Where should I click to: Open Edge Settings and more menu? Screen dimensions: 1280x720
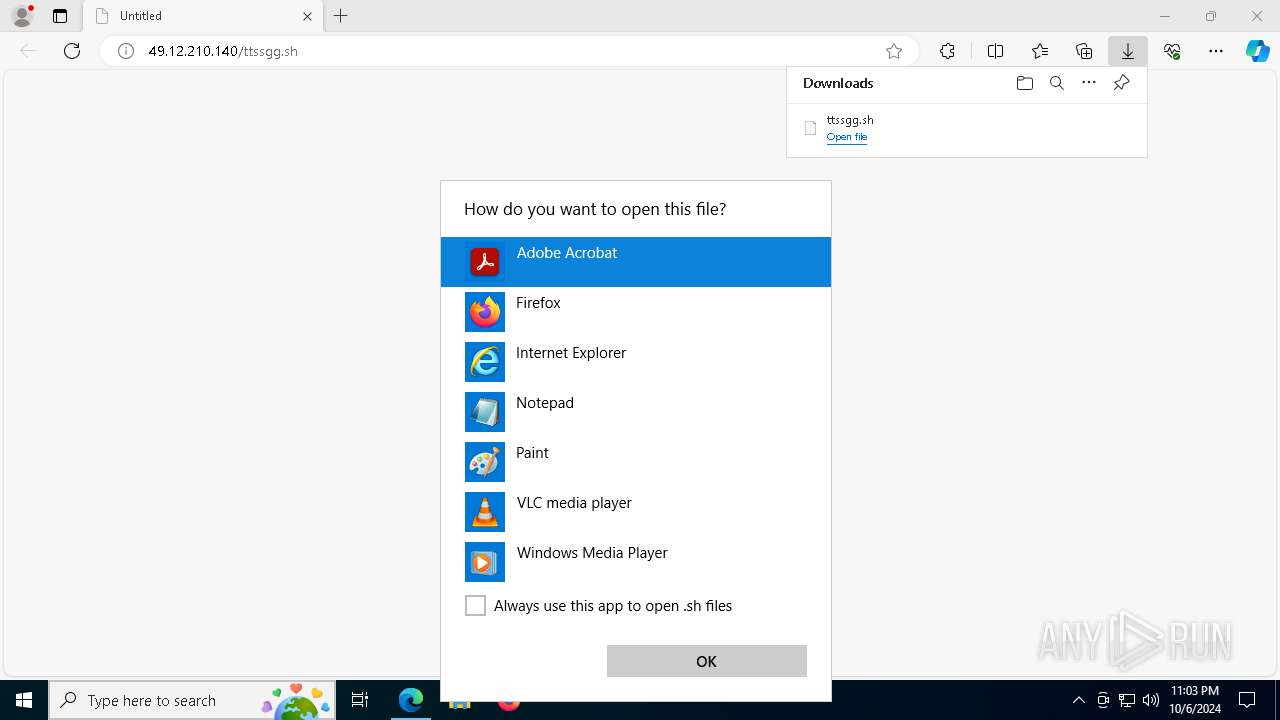pos(1216,51)
